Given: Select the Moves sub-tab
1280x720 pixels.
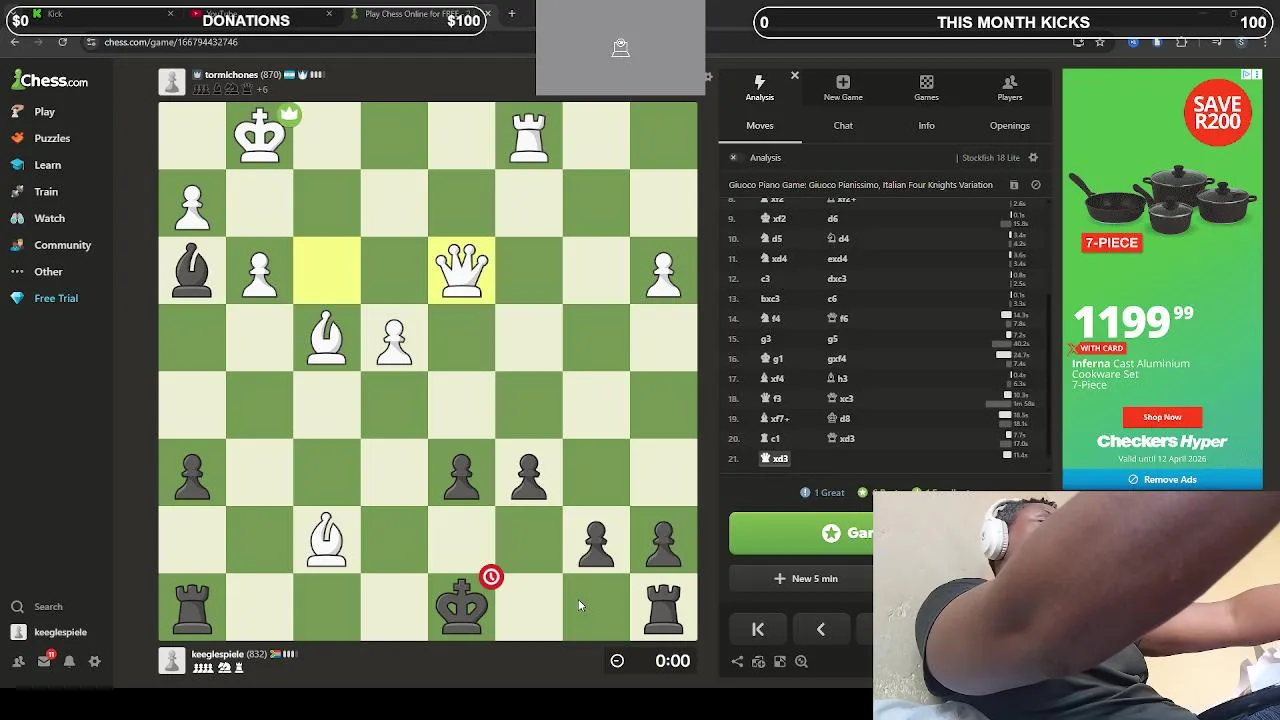Looking at the screenshot, I should [x=759, y=126].
